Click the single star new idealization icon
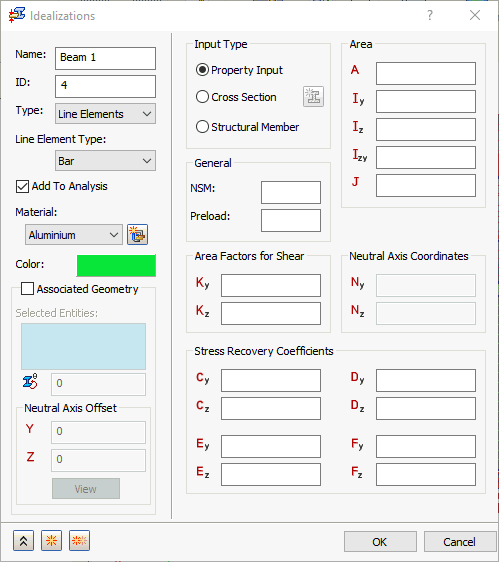The width and height of the screenshot is (499, 562). pos(51,540)
